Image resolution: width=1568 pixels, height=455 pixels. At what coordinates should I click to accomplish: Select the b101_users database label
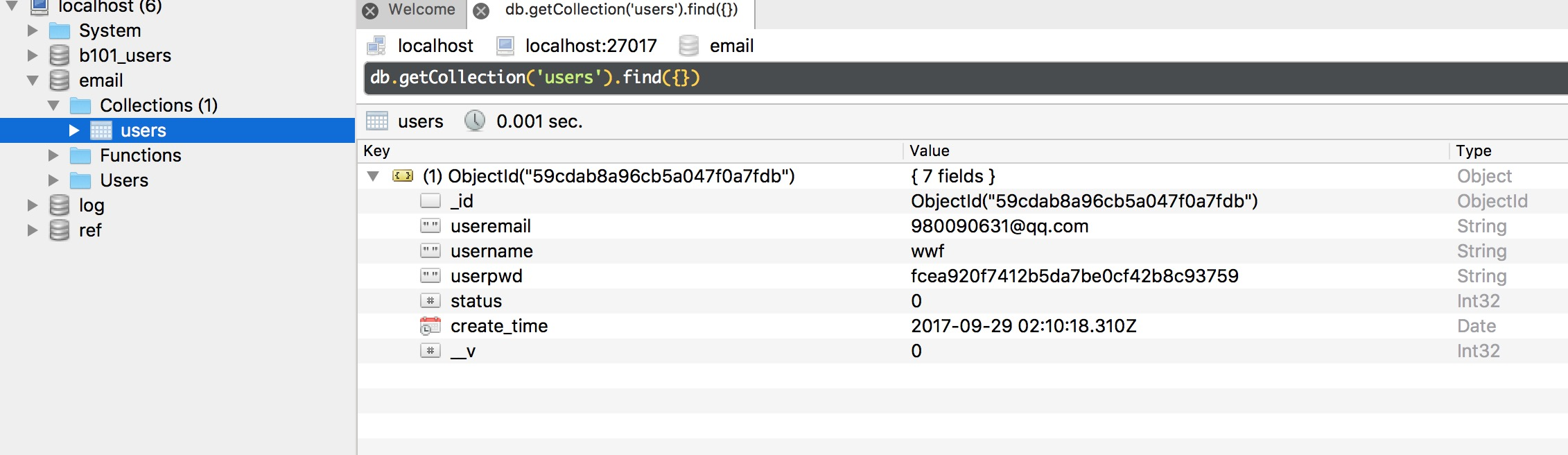[125, 55]
